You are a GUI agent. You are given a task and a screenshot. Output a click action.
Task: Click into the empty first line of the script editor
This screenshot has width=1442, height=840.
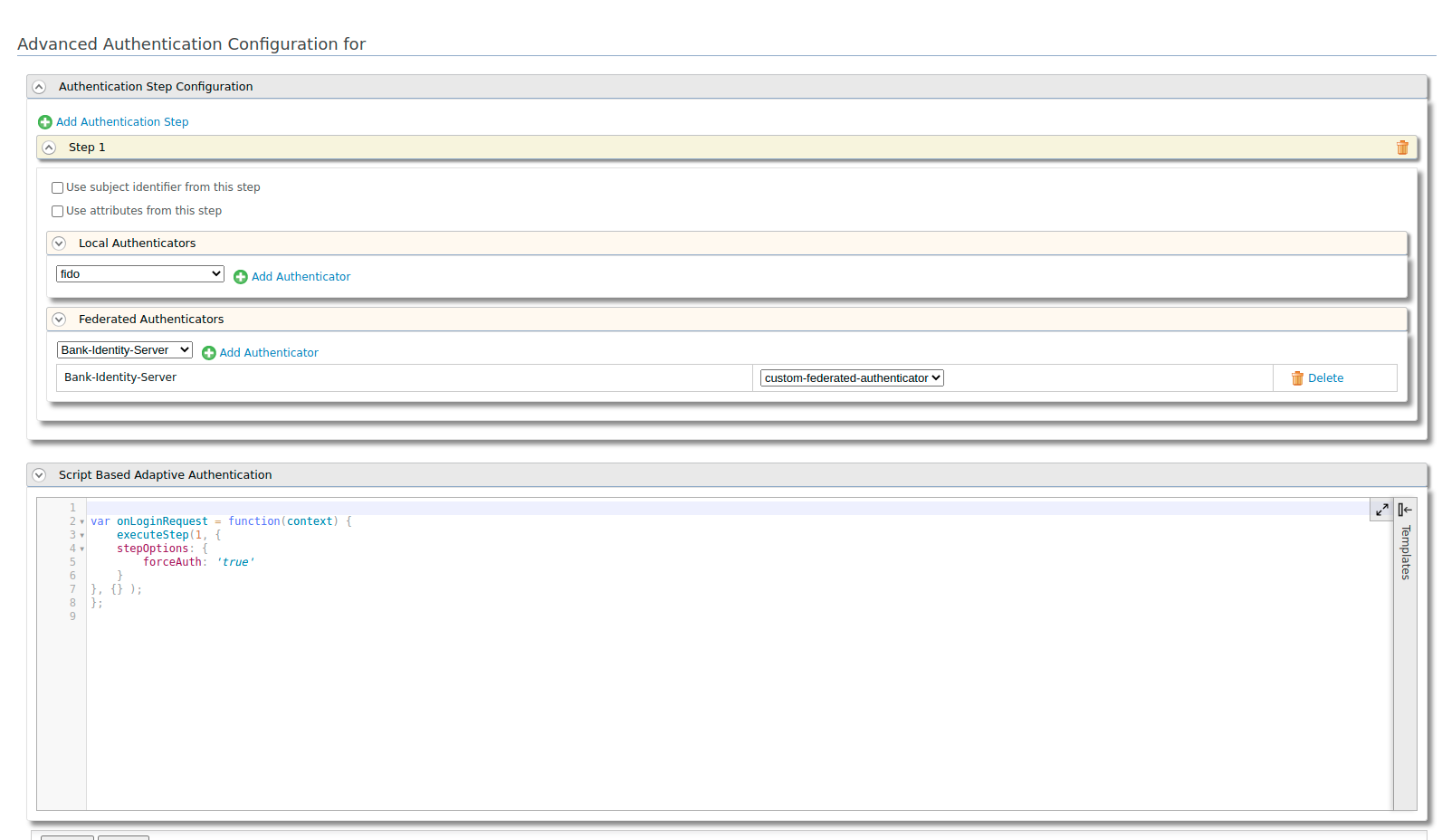(729, 508)
